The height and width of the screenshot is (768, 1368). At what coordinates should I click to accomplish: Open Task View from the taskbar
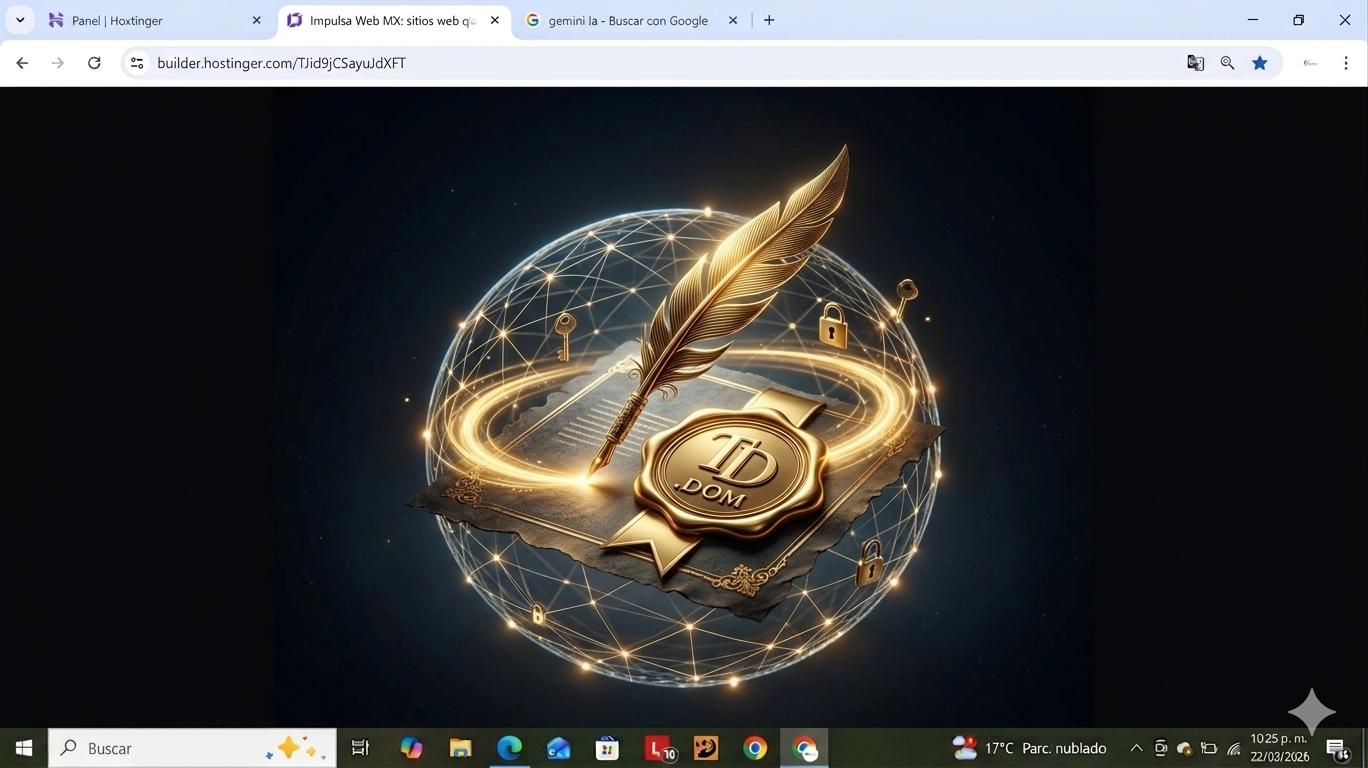[360, 748]
